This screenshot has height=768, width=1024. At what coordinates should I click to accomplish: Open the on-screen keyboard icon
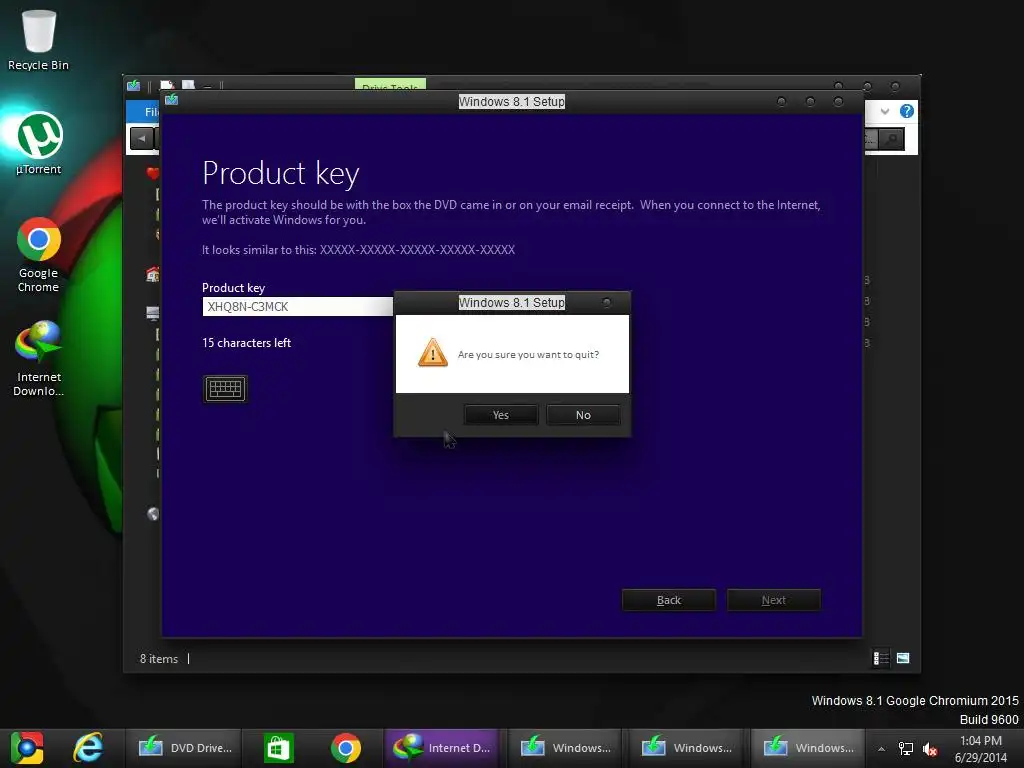tap(225, 389)
